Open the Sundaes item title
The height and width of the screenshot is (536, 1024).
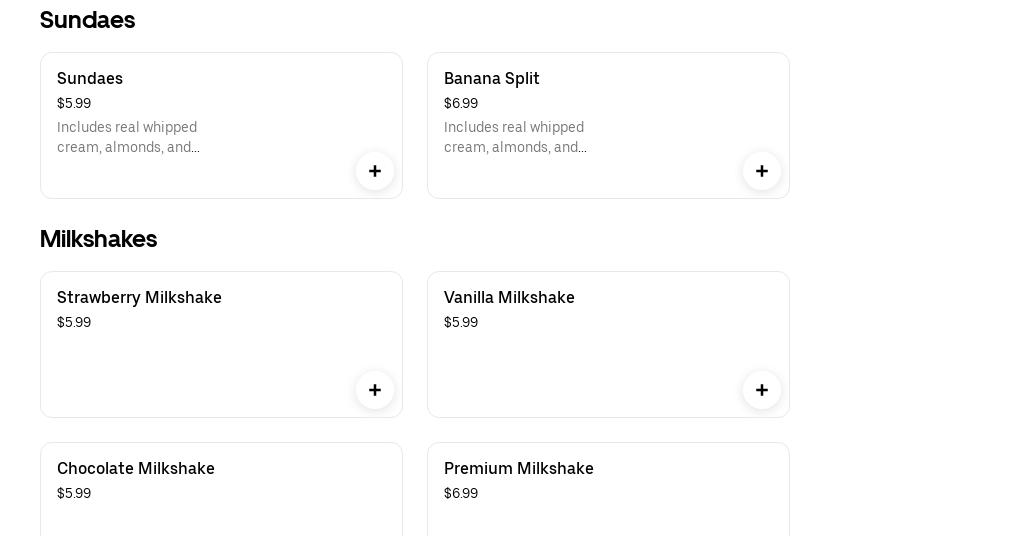point(90,79)
